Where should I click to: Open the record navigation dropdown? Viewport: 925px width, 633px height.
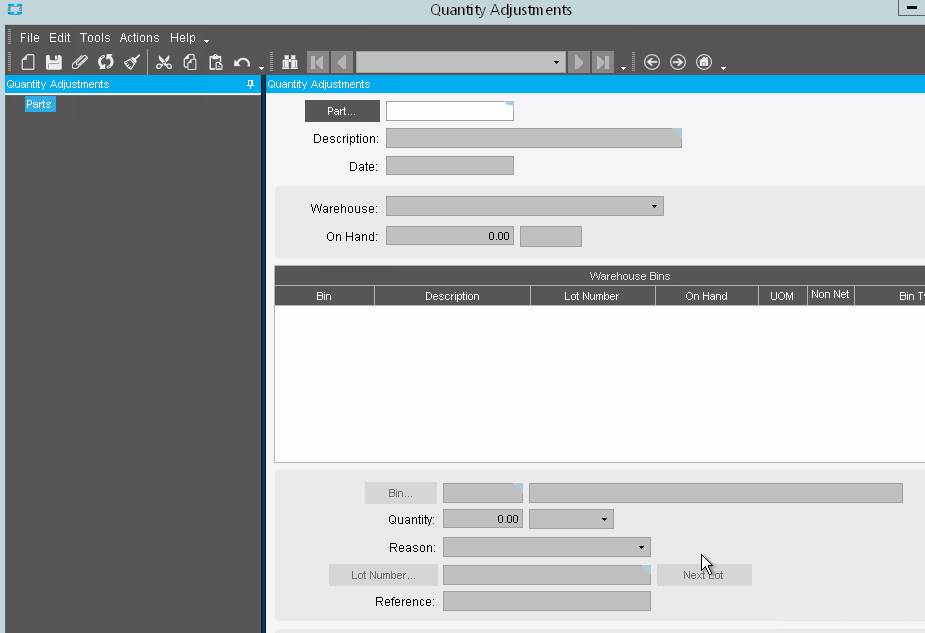556,62
